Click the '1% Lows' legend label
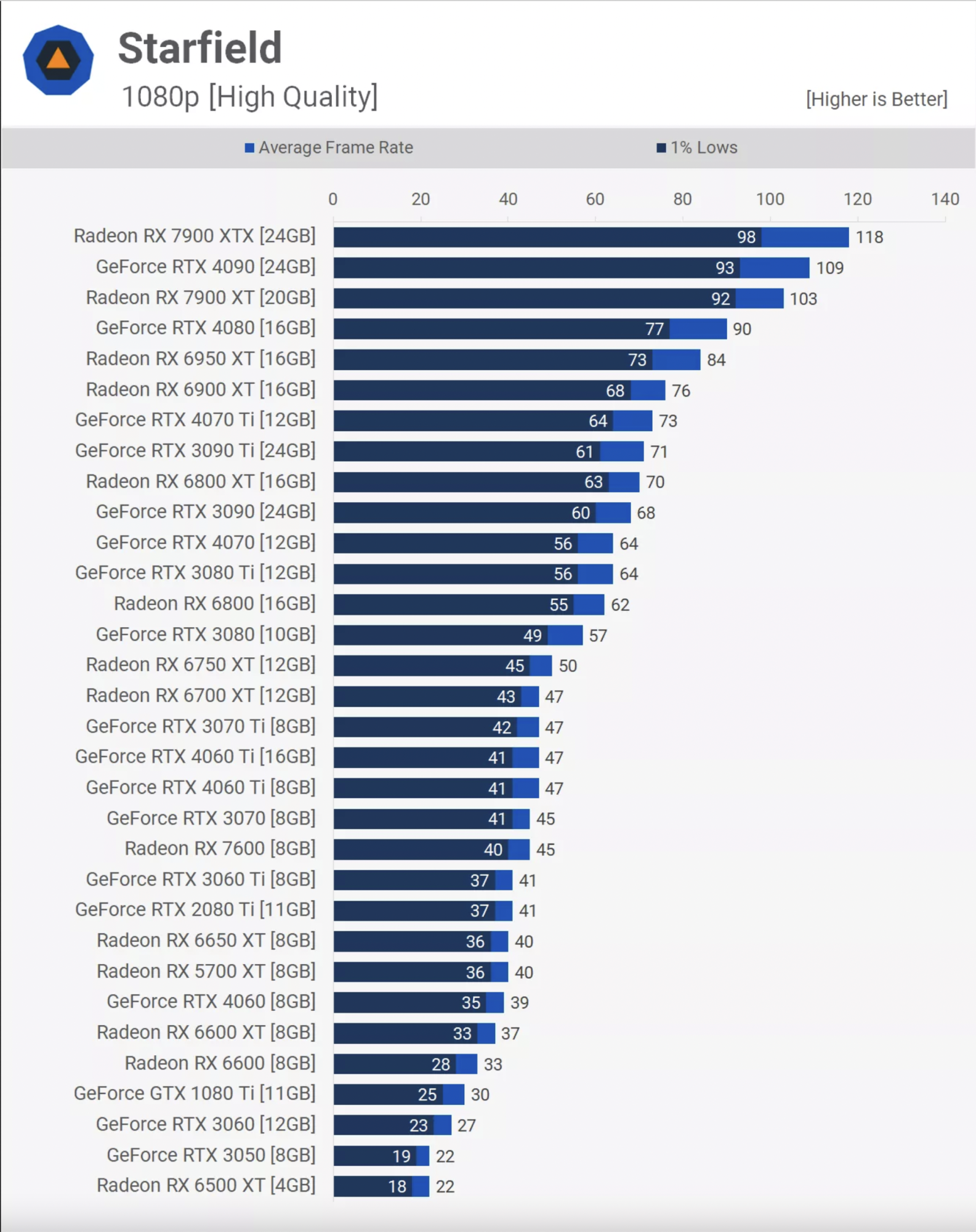Image resolution: width=976 pixels, height=1232 pixels. pos(704,148)
